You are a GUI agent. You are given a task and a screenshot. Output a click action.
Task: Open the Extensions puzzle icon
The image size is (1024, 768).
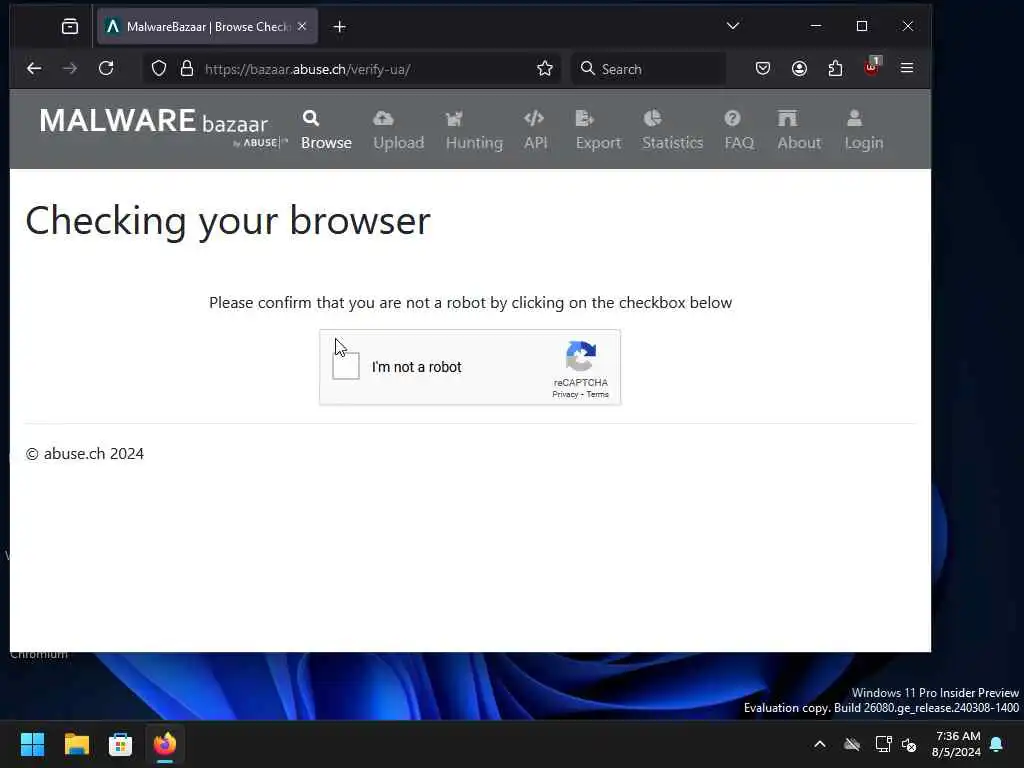(x=835, y=69)
